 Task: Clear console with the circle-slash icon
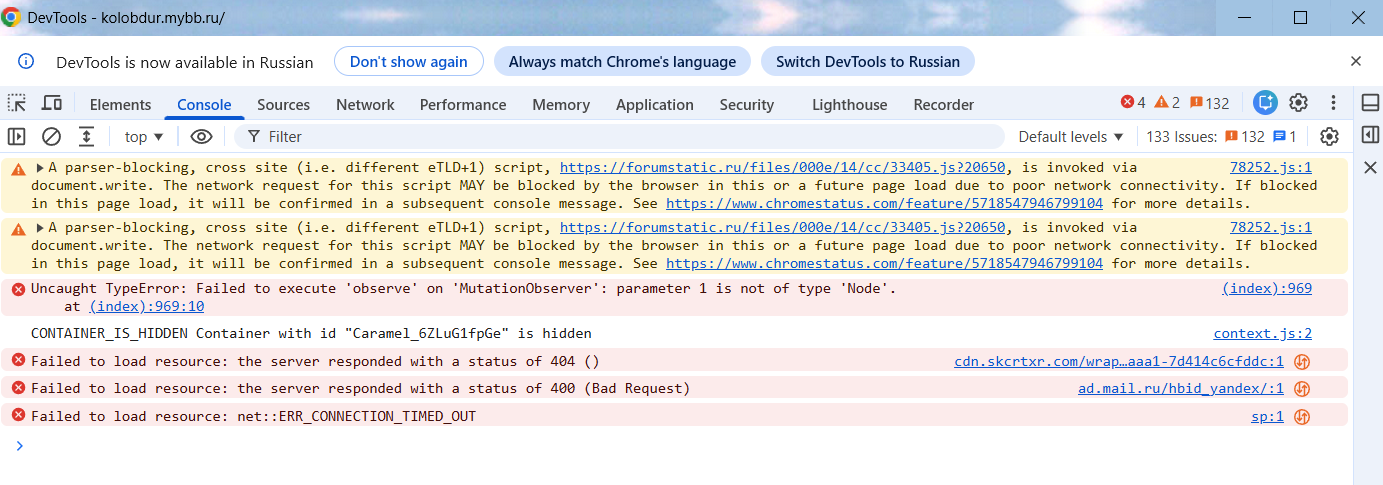[51, 136]
